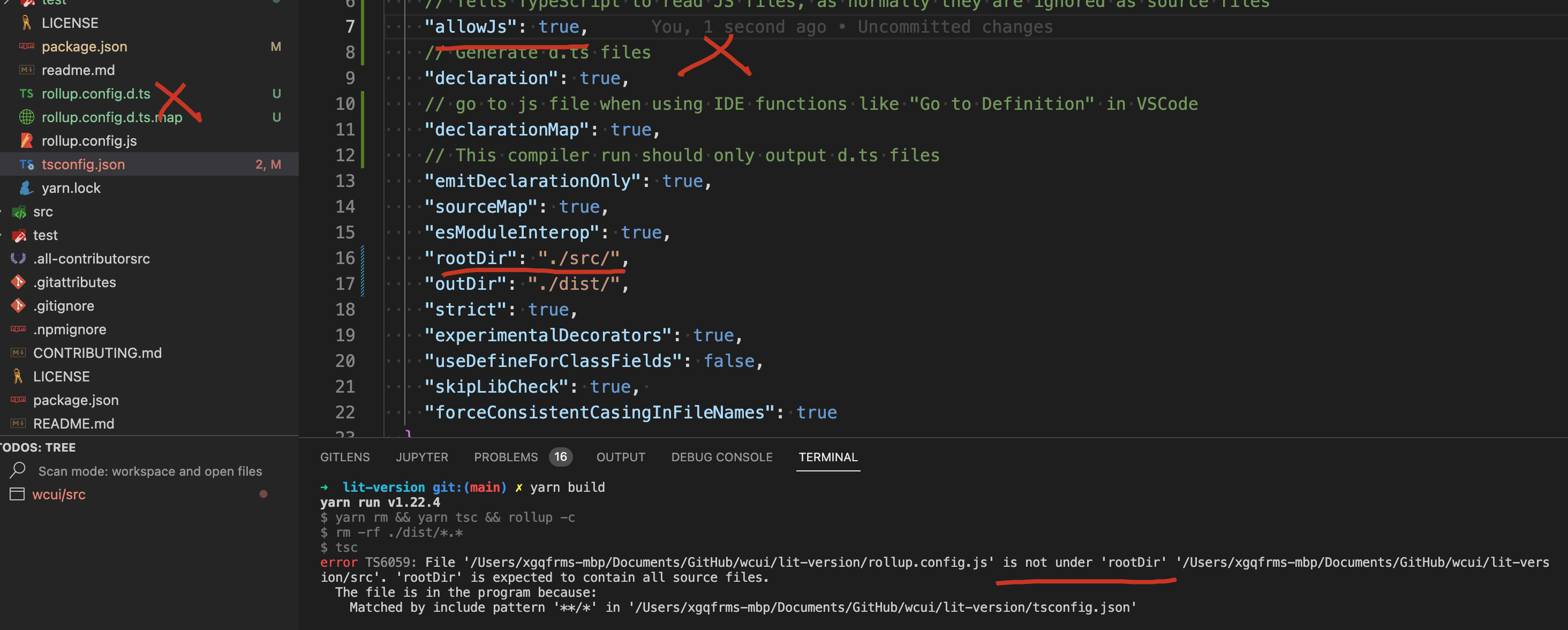Click the test folder icon

click(19, 235)
